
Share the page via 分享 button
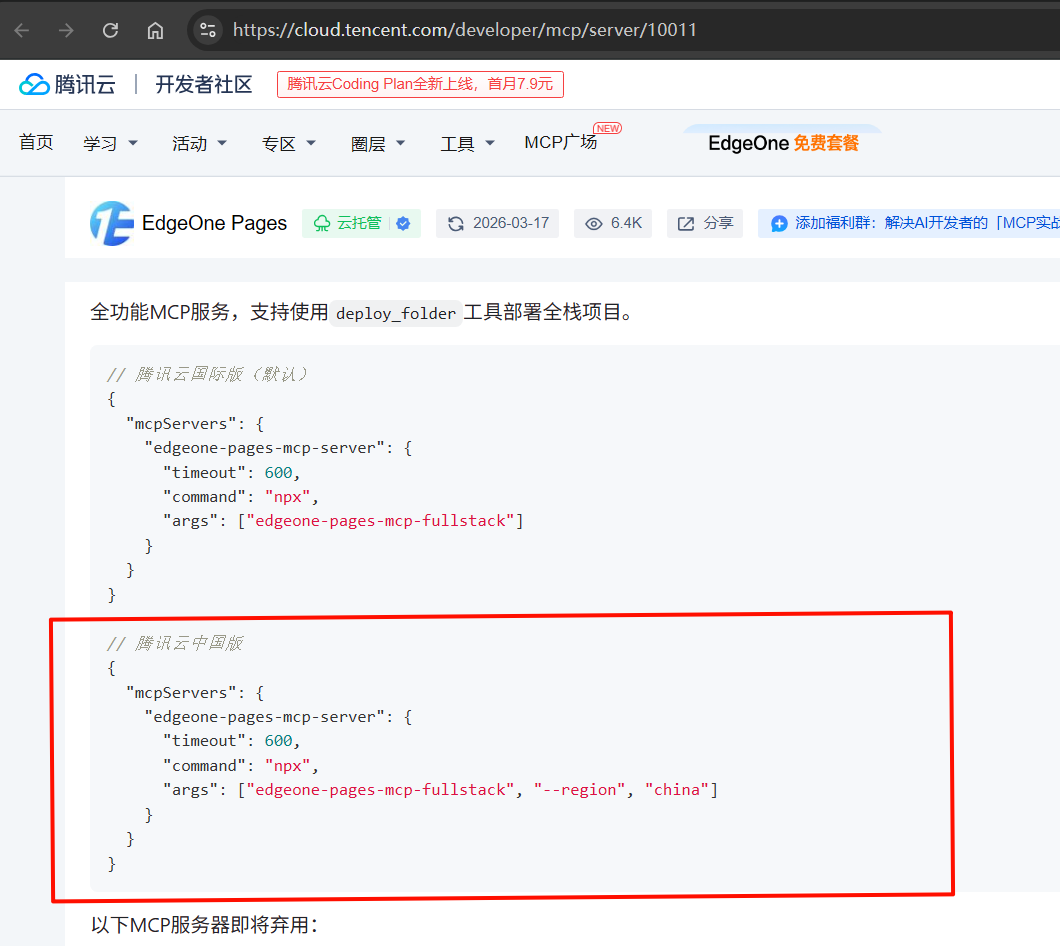click(x=704, y=223)
